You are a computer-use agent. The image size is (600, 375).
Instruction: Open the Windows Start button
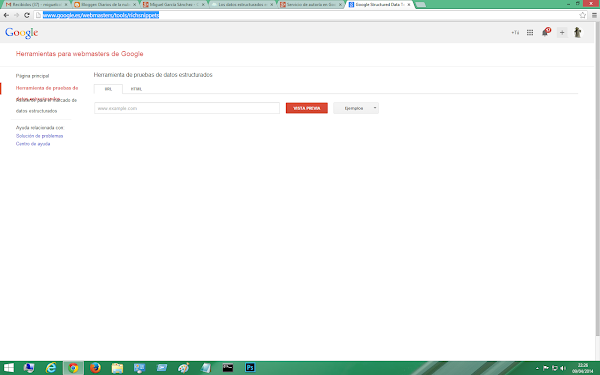click(x=8, y=368)
